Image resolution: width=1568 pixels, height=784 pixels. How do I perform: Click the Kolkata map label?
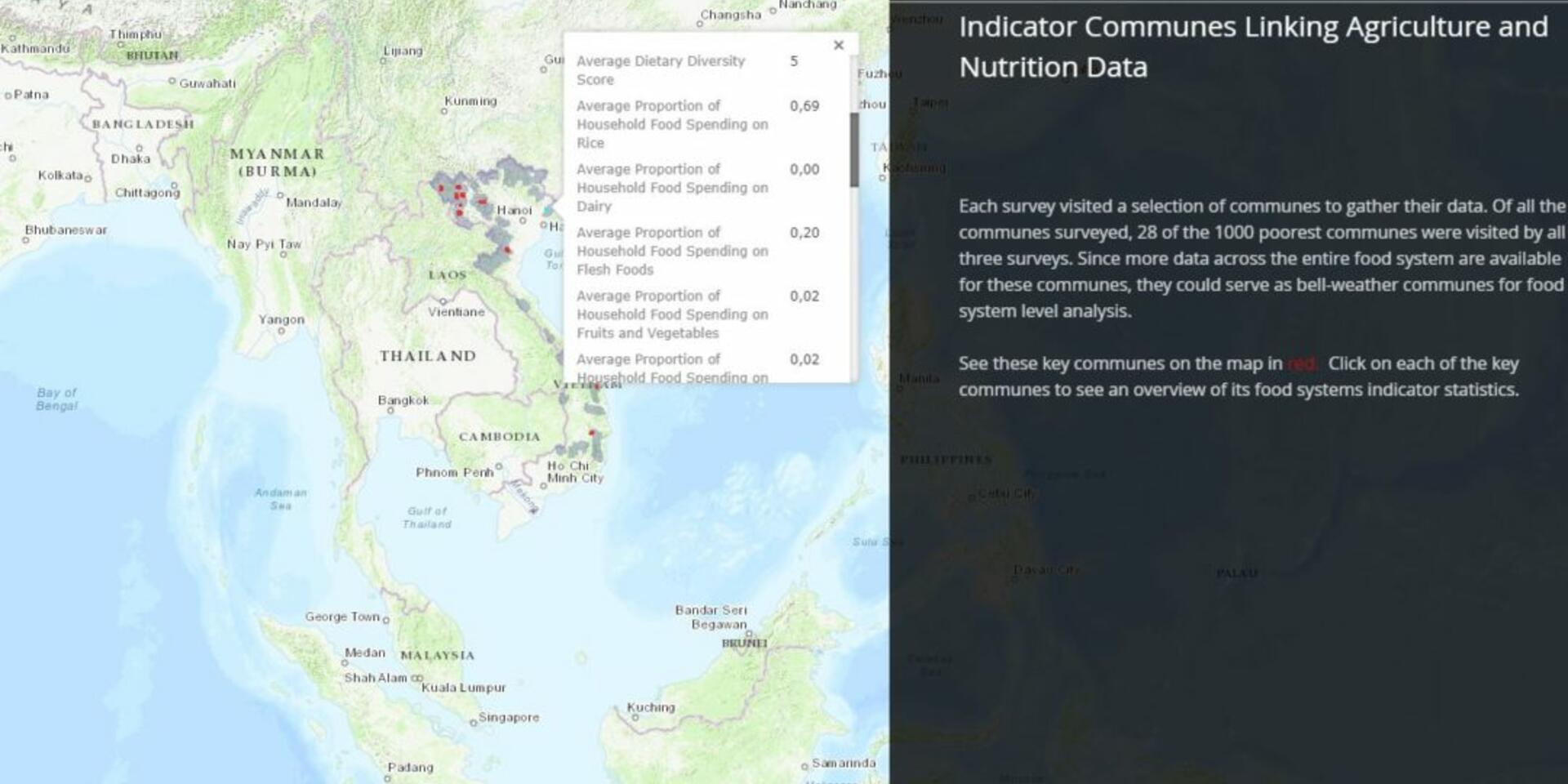coord(60,176)
